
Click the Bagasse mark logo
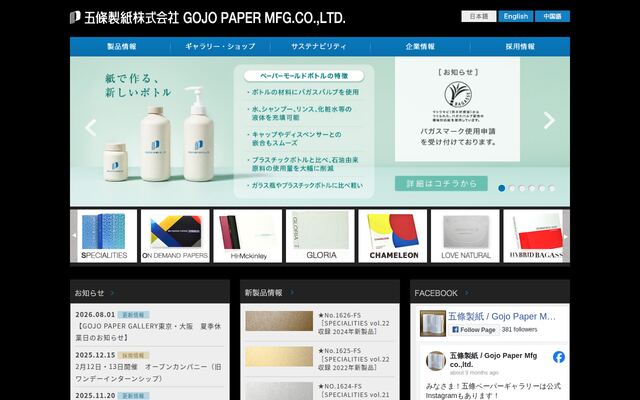pos(458,95)
